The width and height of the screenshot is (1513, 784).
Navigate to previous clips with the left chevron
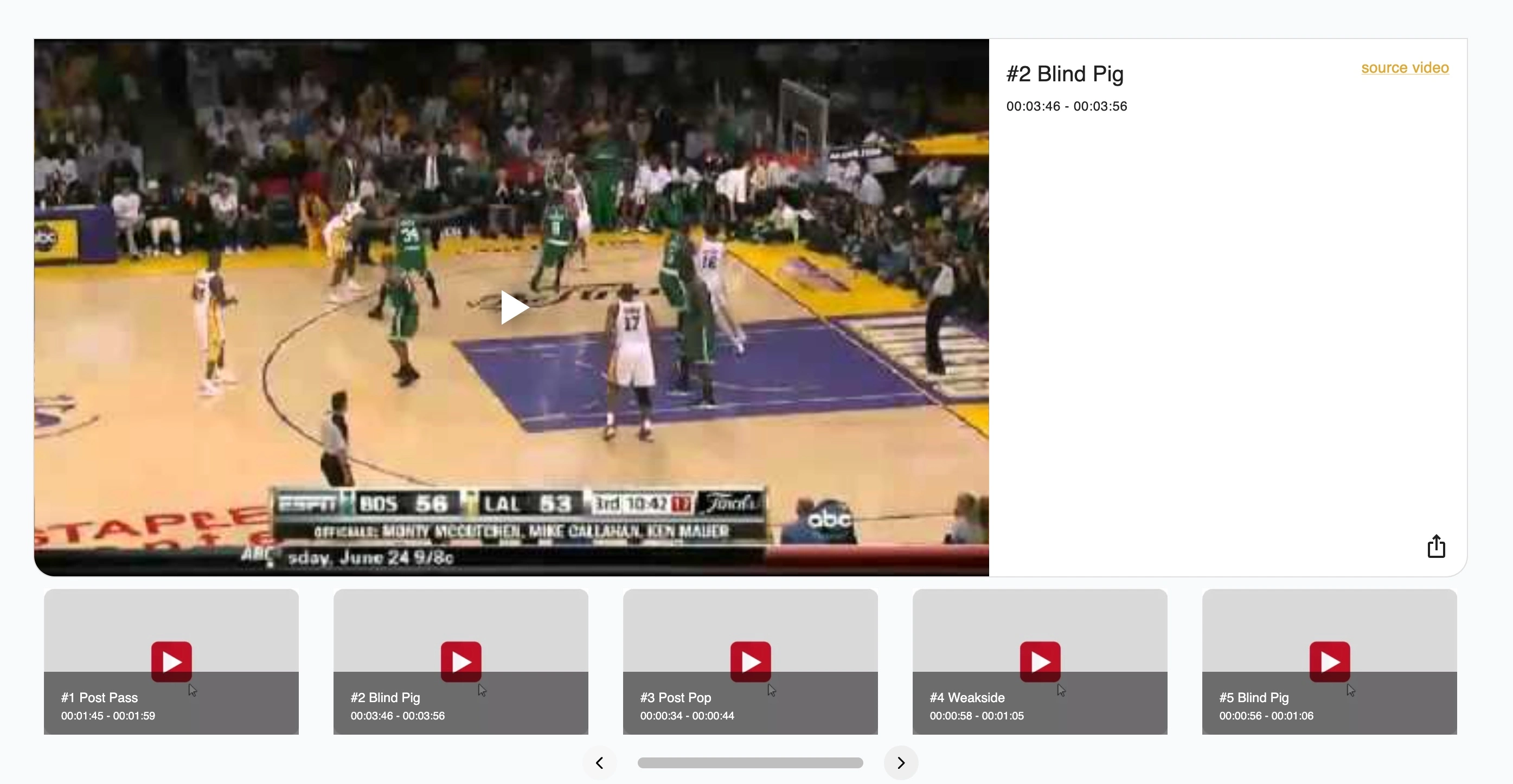600,762
